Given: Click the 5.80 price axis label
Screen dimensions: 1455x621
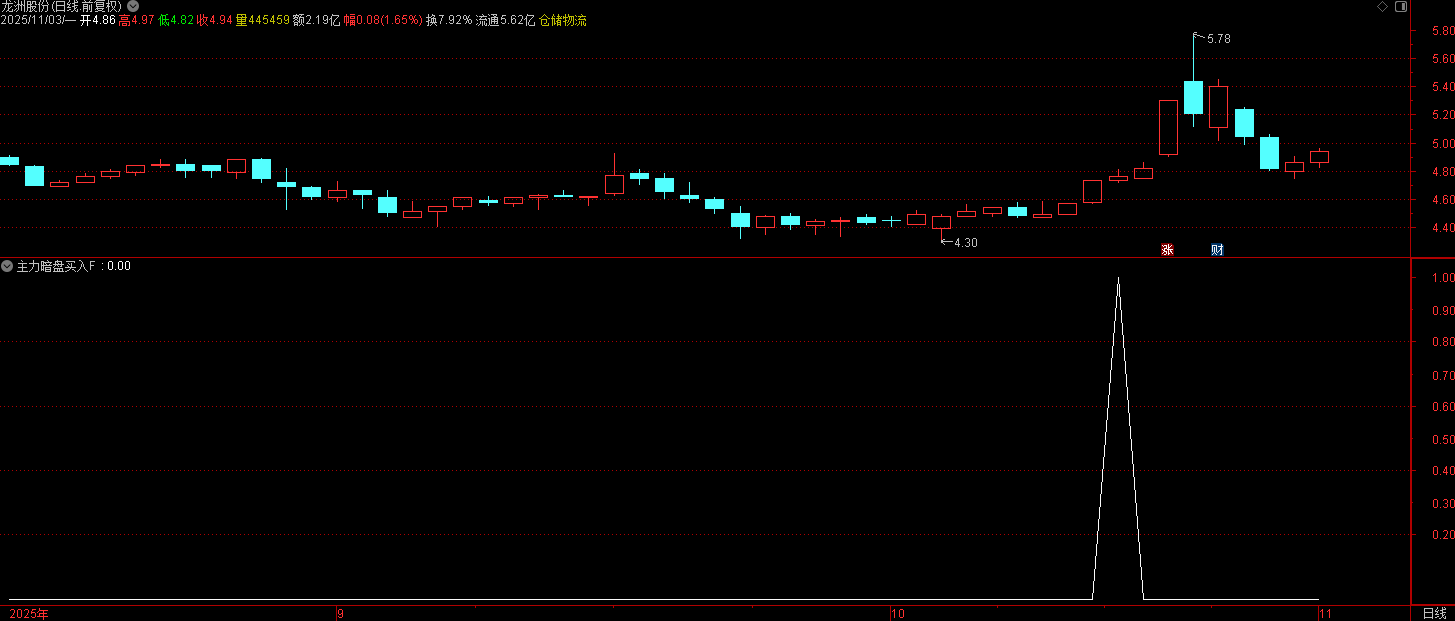Looking at the screenshot, I should tap(1442, 31).
